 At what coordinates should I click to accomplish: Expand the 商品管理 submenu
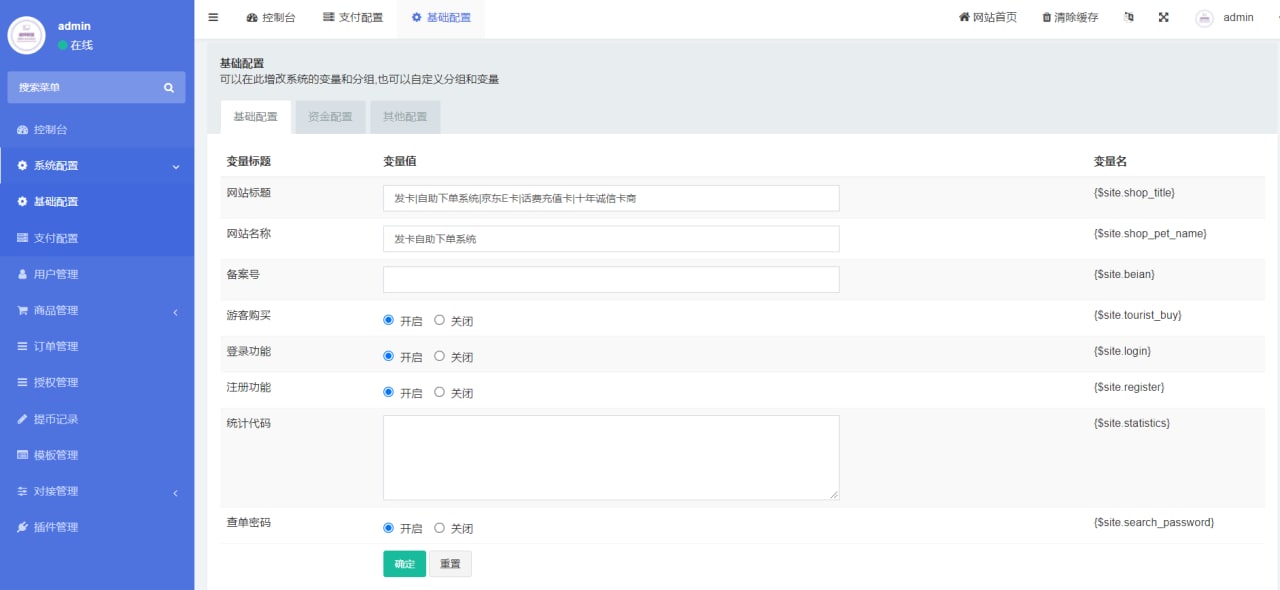[x=176, y=310]
